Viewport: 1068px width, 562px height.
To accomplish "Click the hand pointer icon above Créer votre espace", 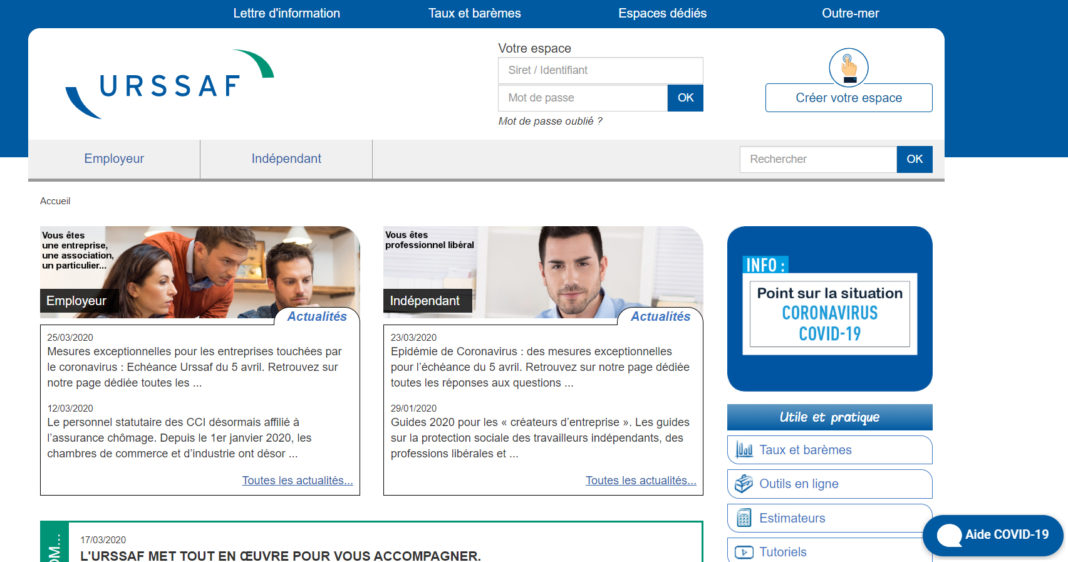I will point(848,67).
